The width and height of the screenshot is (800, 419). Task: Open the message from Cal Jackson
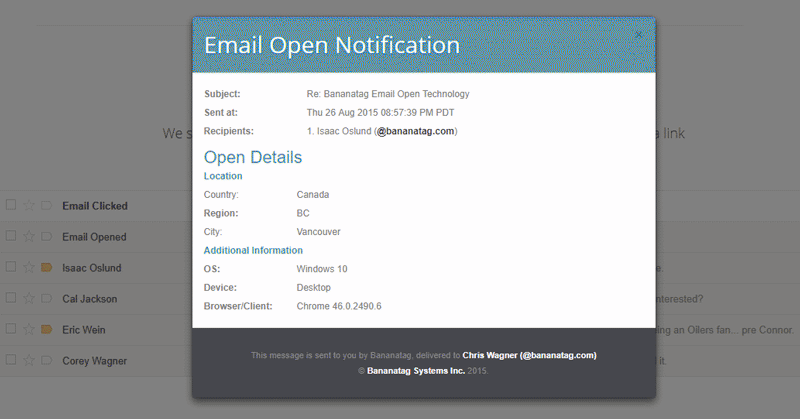[x=90, y=299]
